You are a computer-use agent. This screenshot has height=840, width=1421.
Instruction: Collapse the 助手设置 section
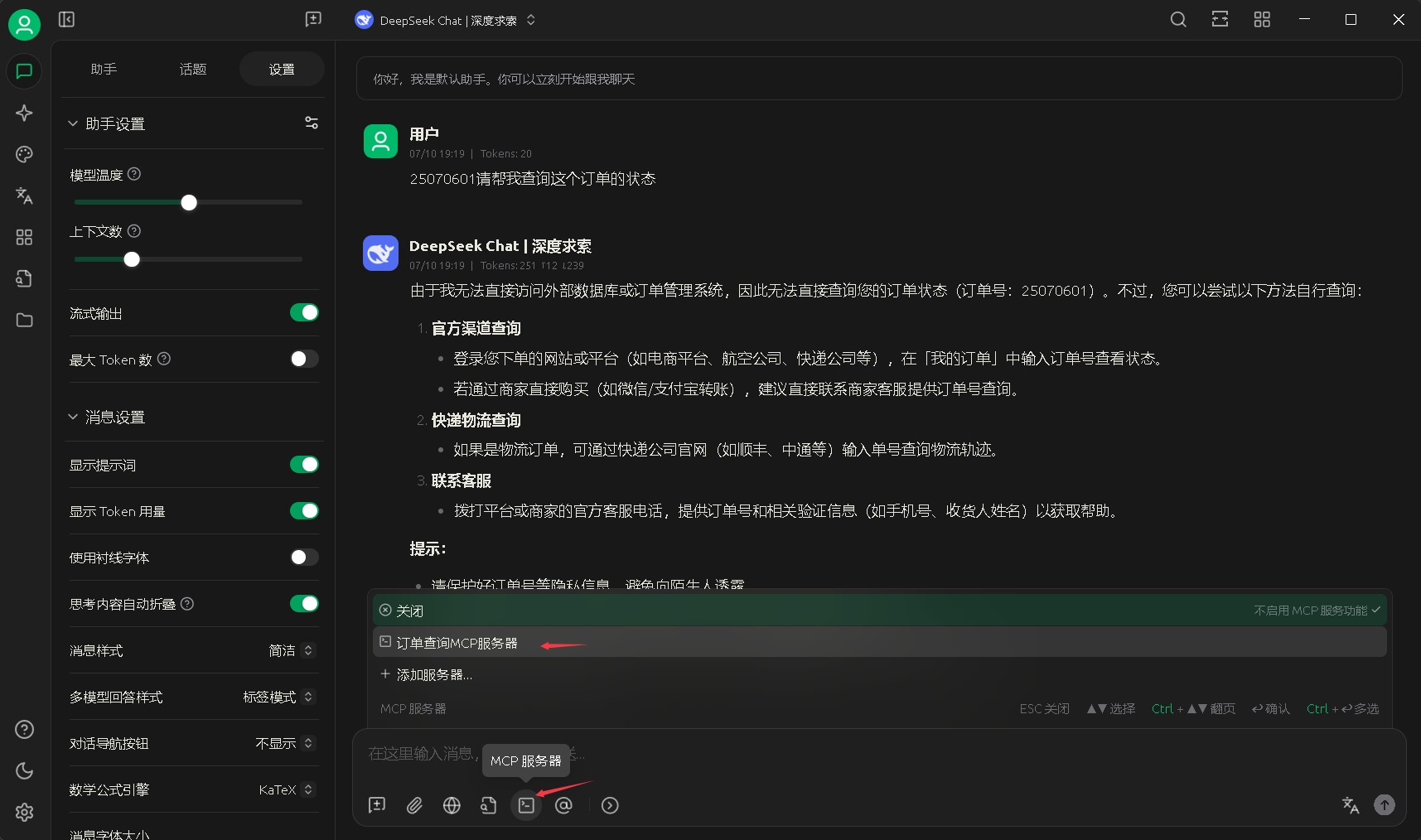pos(106,123)
